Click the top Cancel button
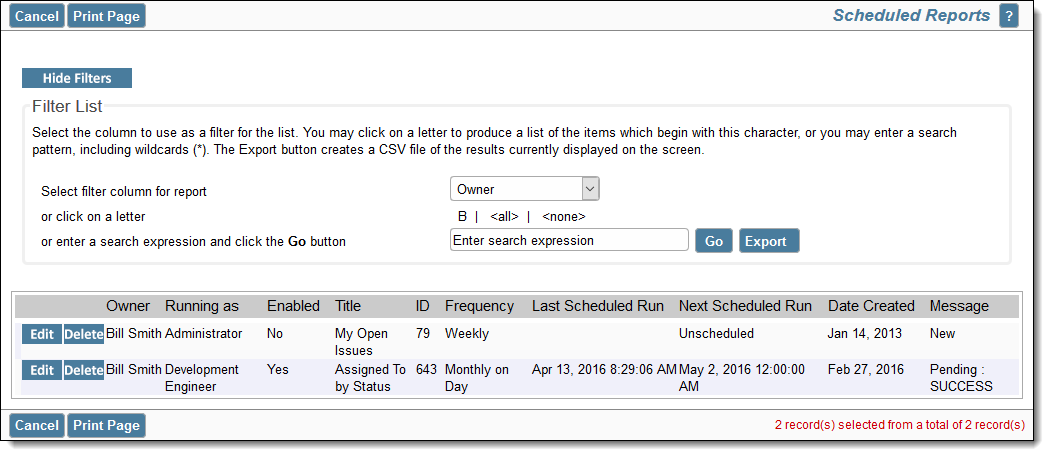The width and height of the screenshot is (1049, 456). click(37, 16)
